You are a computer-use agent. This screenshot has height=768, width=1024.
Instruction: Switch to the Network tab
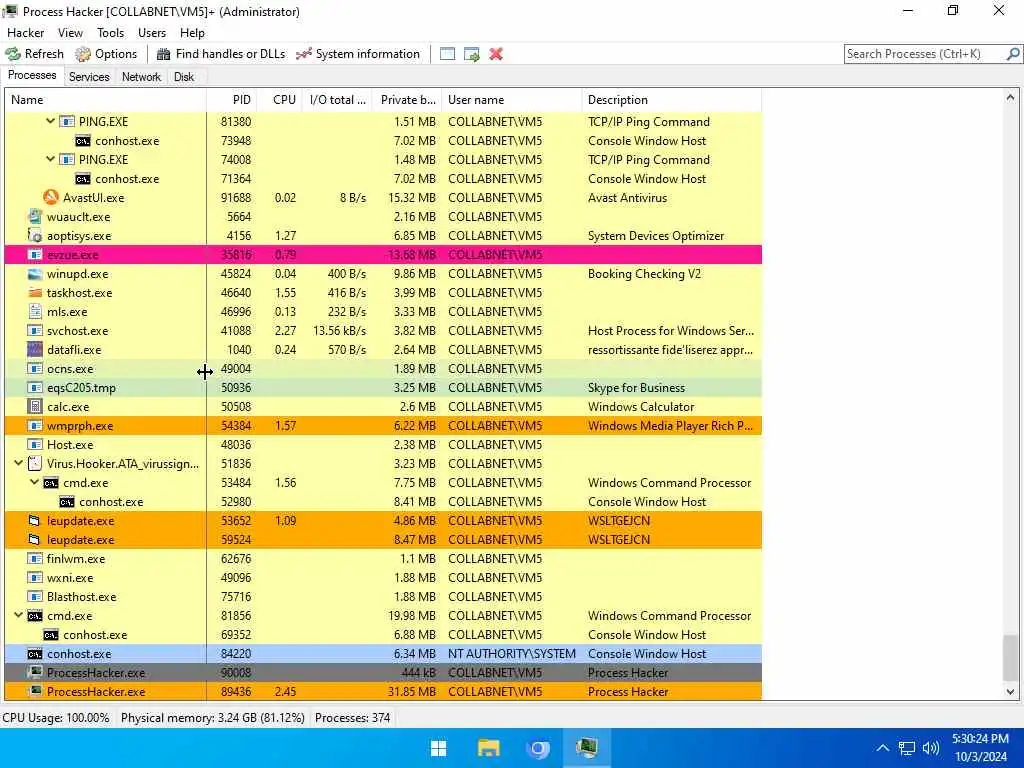[x=141, y=76]
